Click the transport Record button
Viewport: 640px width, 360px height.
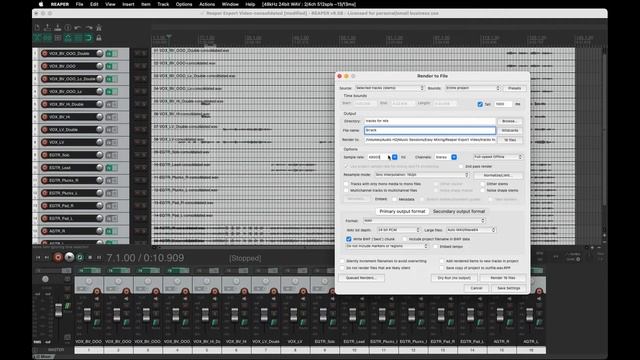click(58, 257)
